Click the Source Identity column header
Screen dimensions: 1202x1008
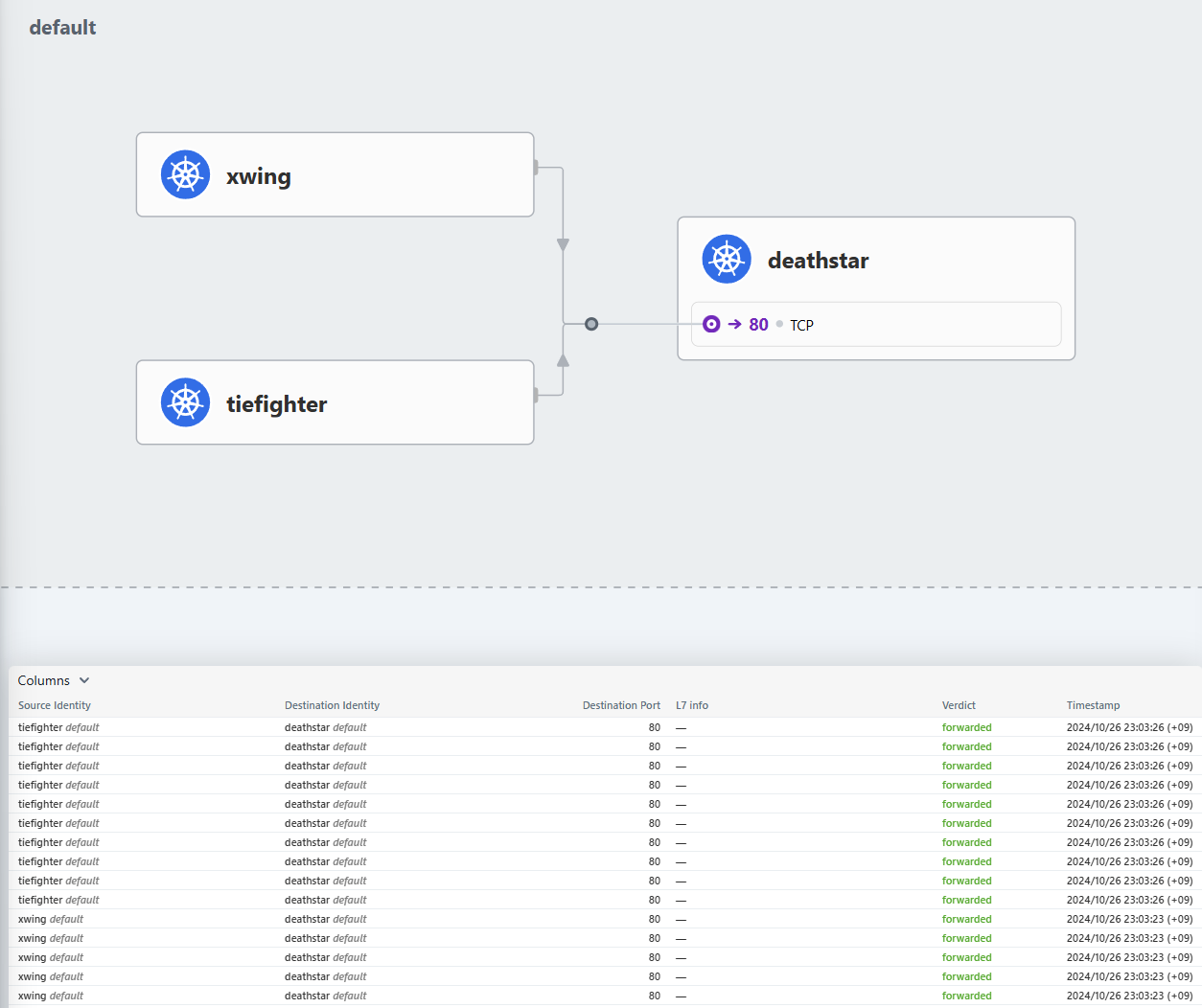tap(55, 705)
